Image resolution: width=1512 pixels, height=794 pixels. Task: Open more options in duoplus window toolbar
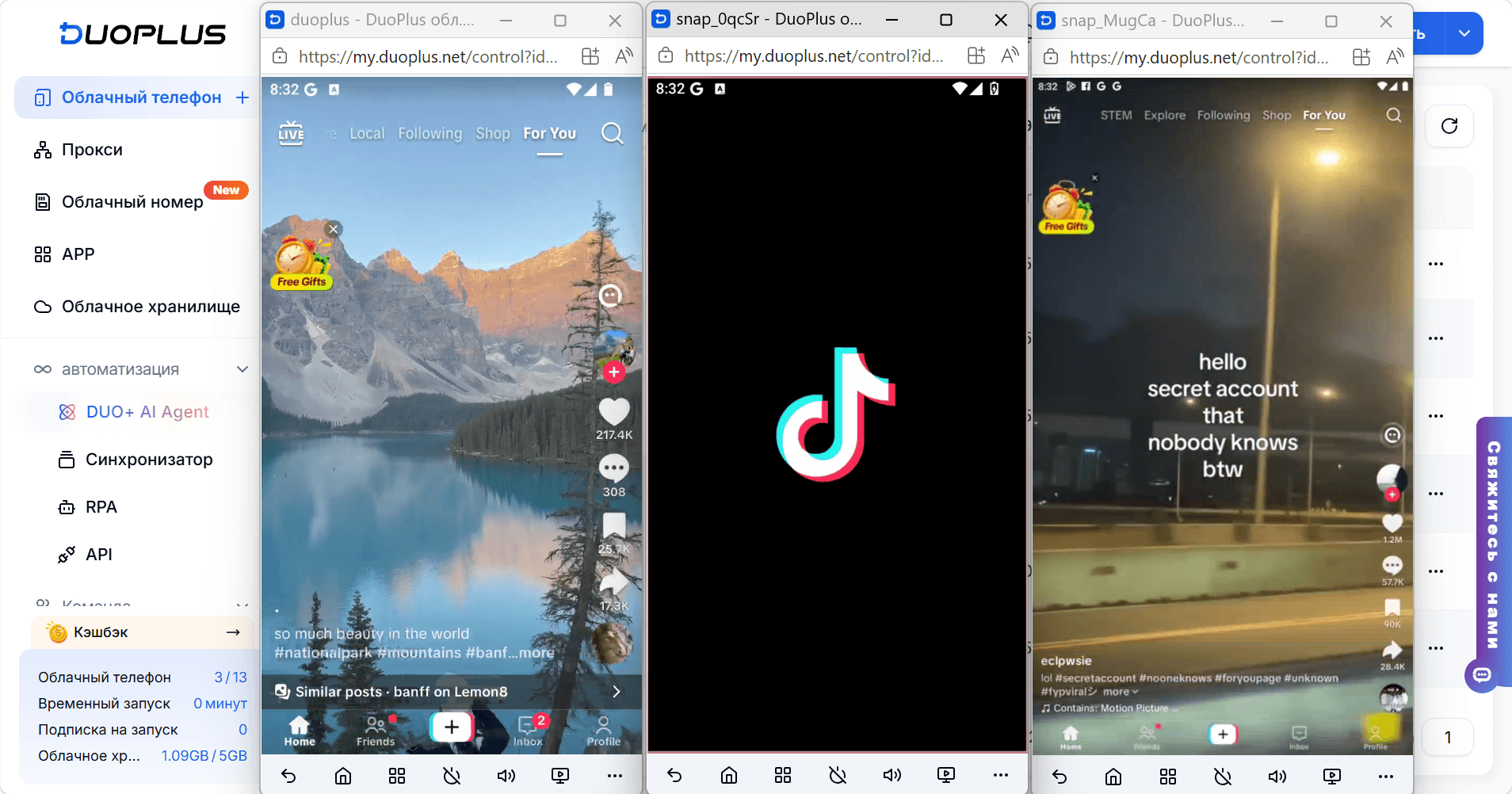click(614, 776)
